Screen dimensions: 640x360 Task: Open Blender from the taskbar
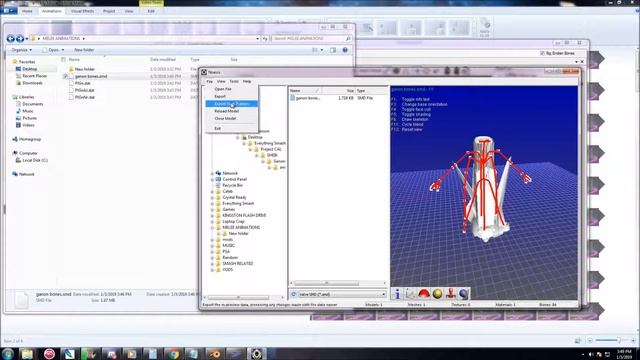tap(215, 354)
